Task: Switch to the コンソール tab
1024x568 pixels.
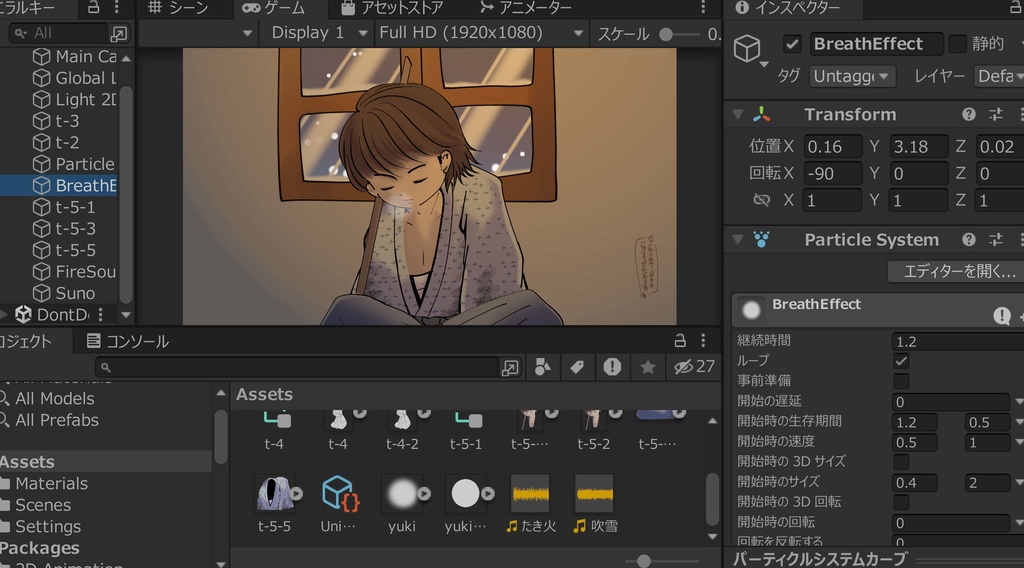Action: pyautogui.click(x=128, y=341)
